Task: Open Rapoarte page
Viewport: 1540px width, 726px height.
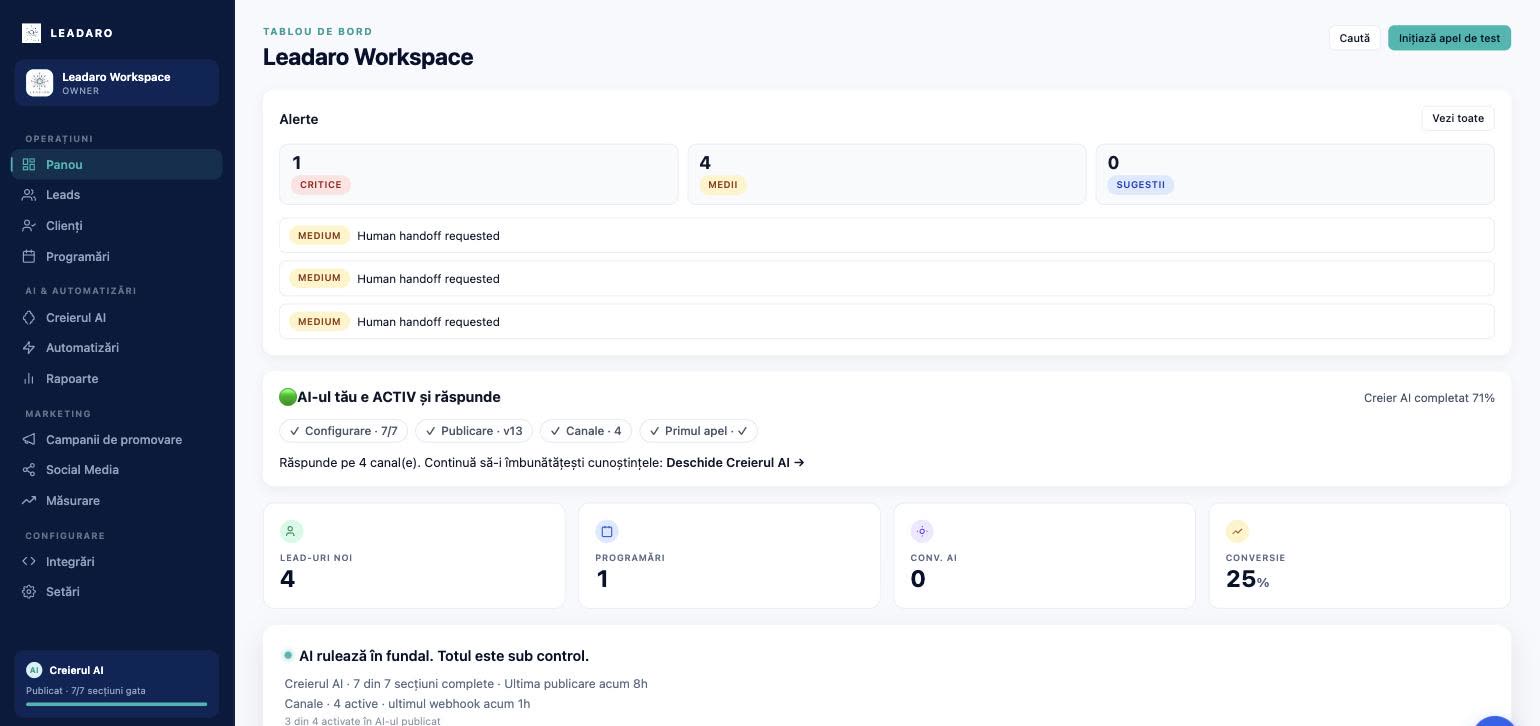Action: pyautogui.click(x=117, y=379)
